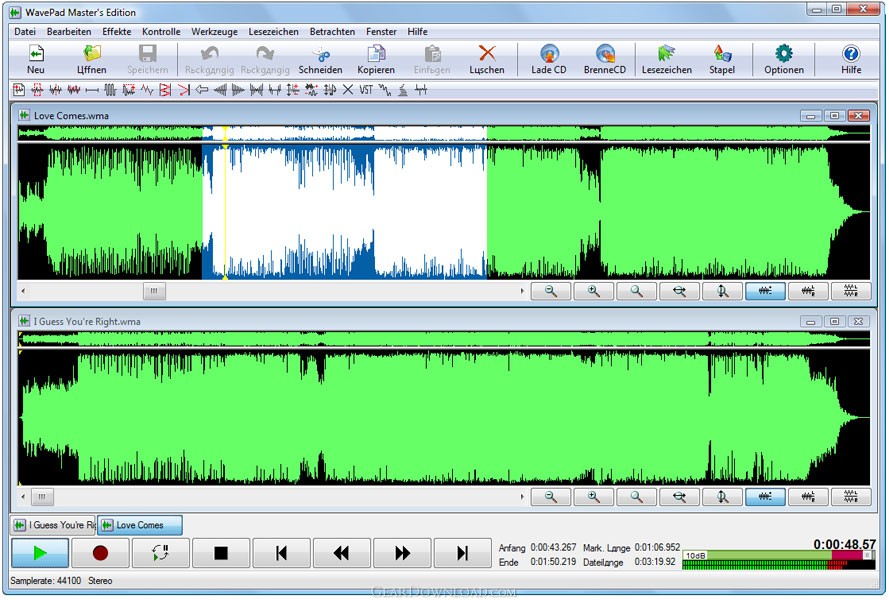Click the Samplerate: 44100 status text
Image resolution: width=889 pixels, height=600 pixels.
(45, 581)
